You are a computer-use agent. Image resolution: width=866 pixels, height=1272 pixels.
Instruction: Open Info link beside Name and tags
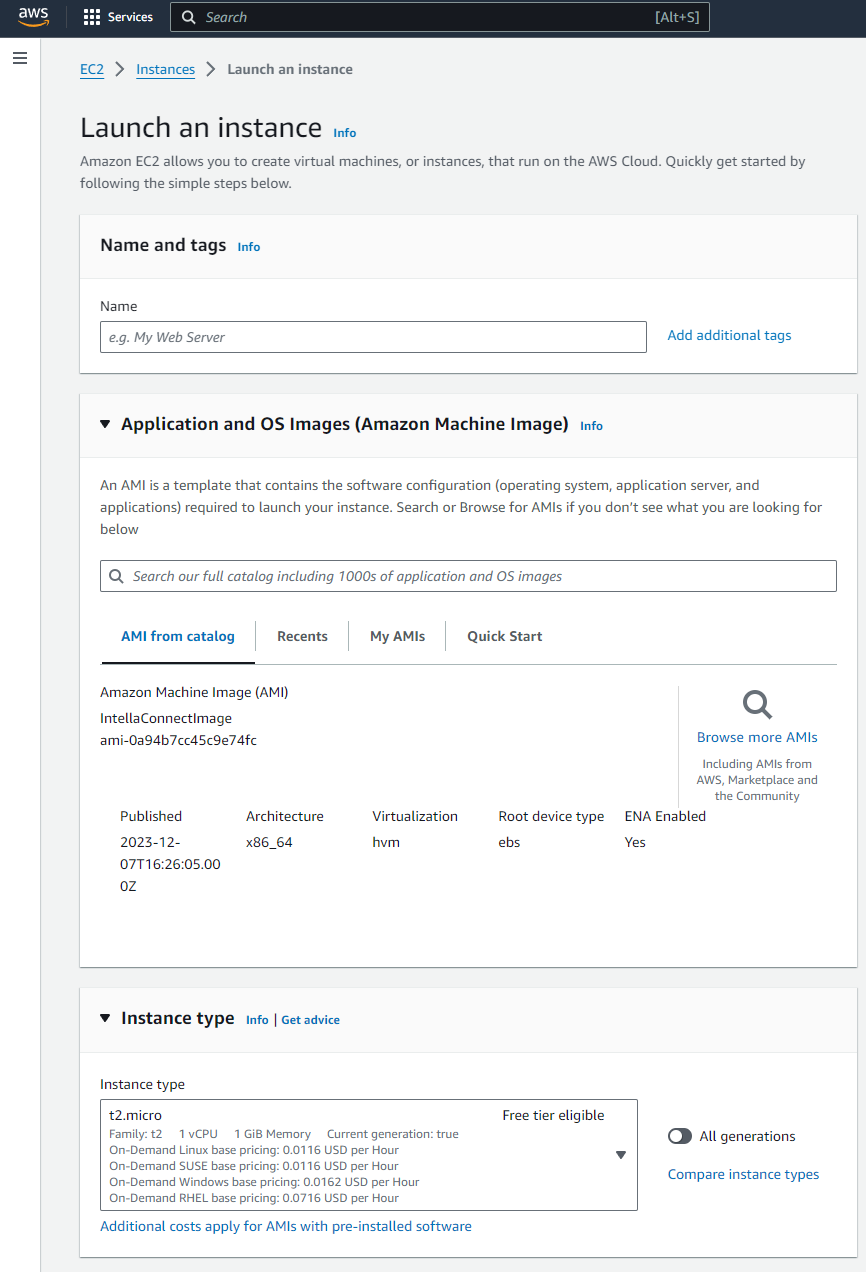pos(249,247)
